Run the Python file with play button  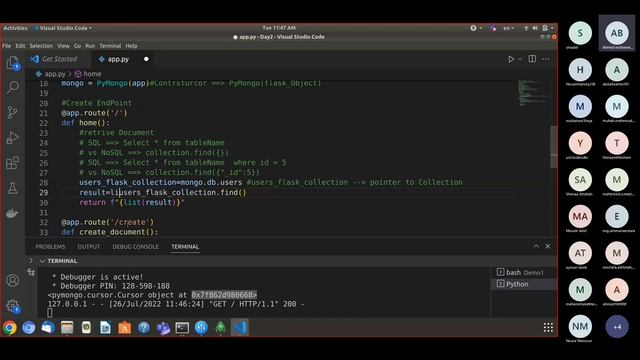point(511,59)
